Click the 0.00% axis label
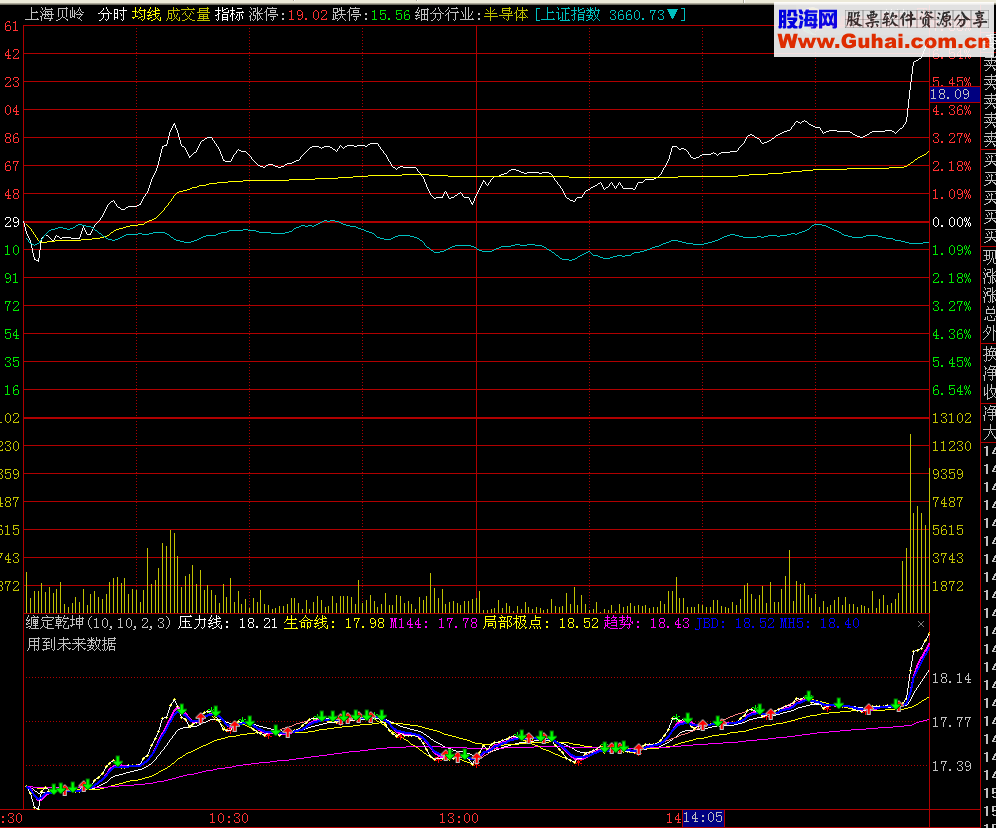The height and width of the screenshot is (828, 996). pos(952,222)
